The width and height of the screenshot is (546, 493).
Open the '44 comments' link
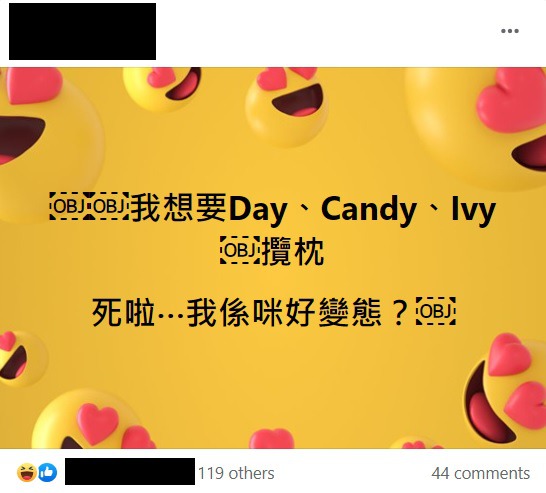click(x=480, y=474)
